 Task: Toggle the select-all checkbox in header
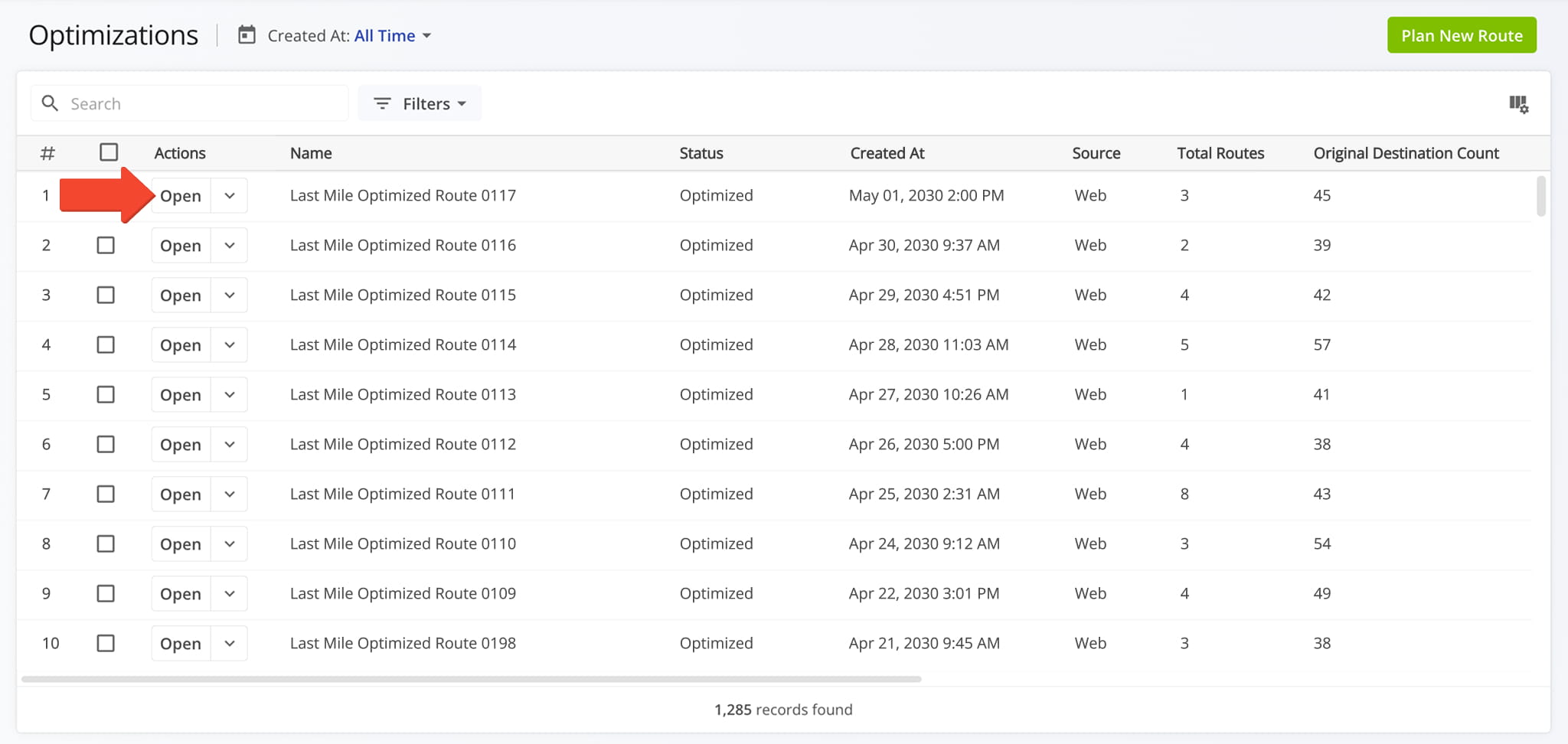pyautogui.click(x=109, y=152)
